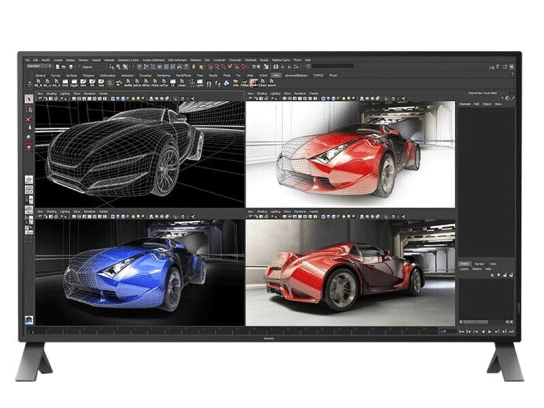Click the blue car viewport
Image resolution: width=544 pixels, height=408 pixels.
click(140, 272)
